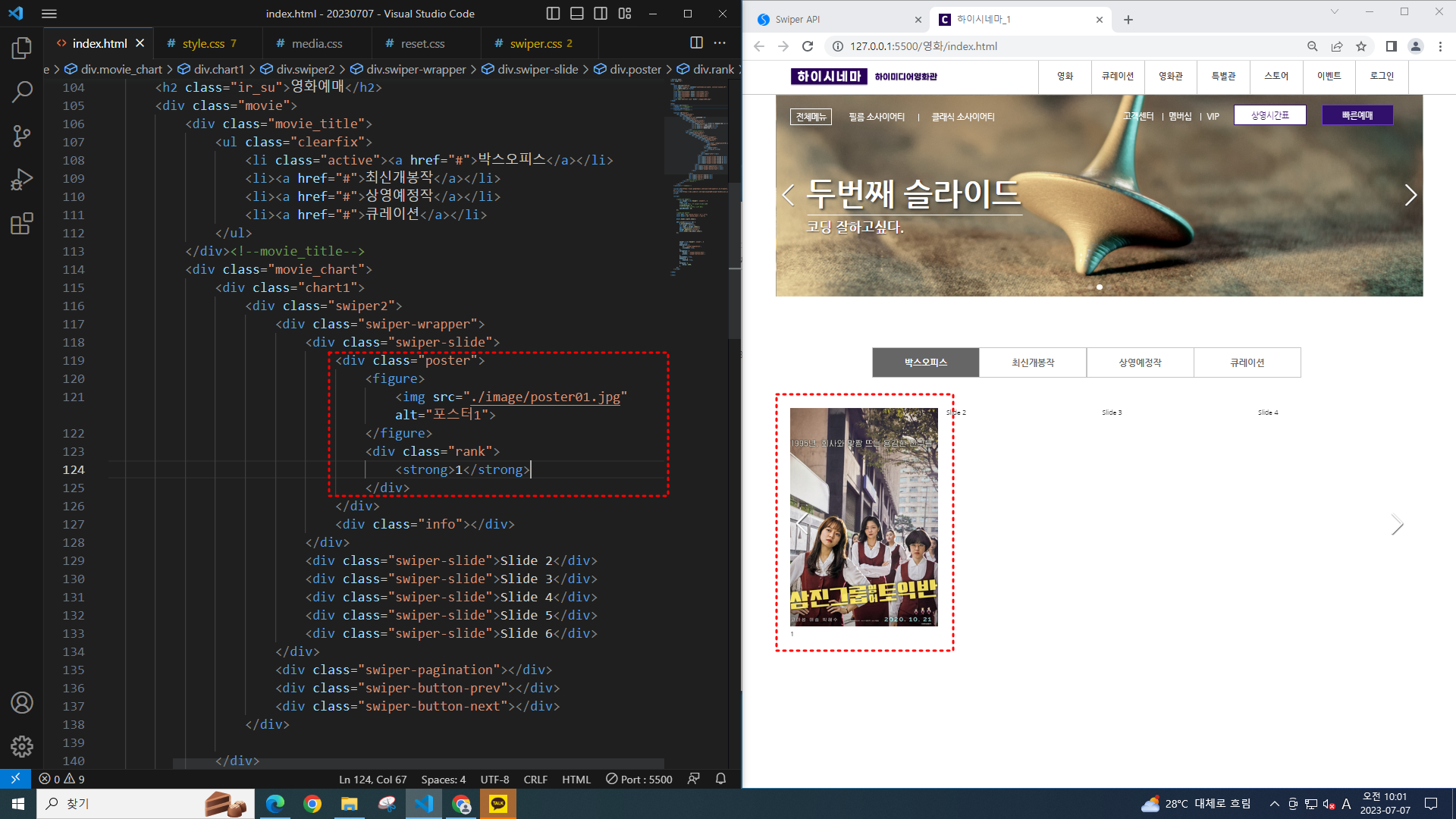The width and height of the screenshot is (1456, 819).
Task: Toggle the primary sidebar layout button
Action: pos(553,14)
